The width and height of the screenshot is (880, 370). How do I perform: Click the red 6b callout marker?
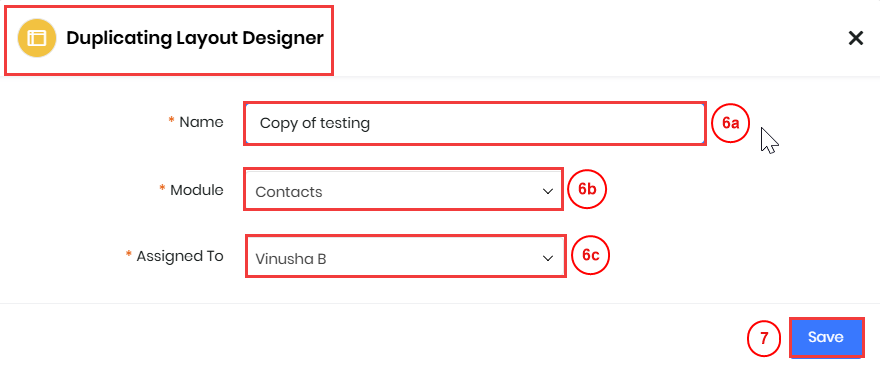586,189
